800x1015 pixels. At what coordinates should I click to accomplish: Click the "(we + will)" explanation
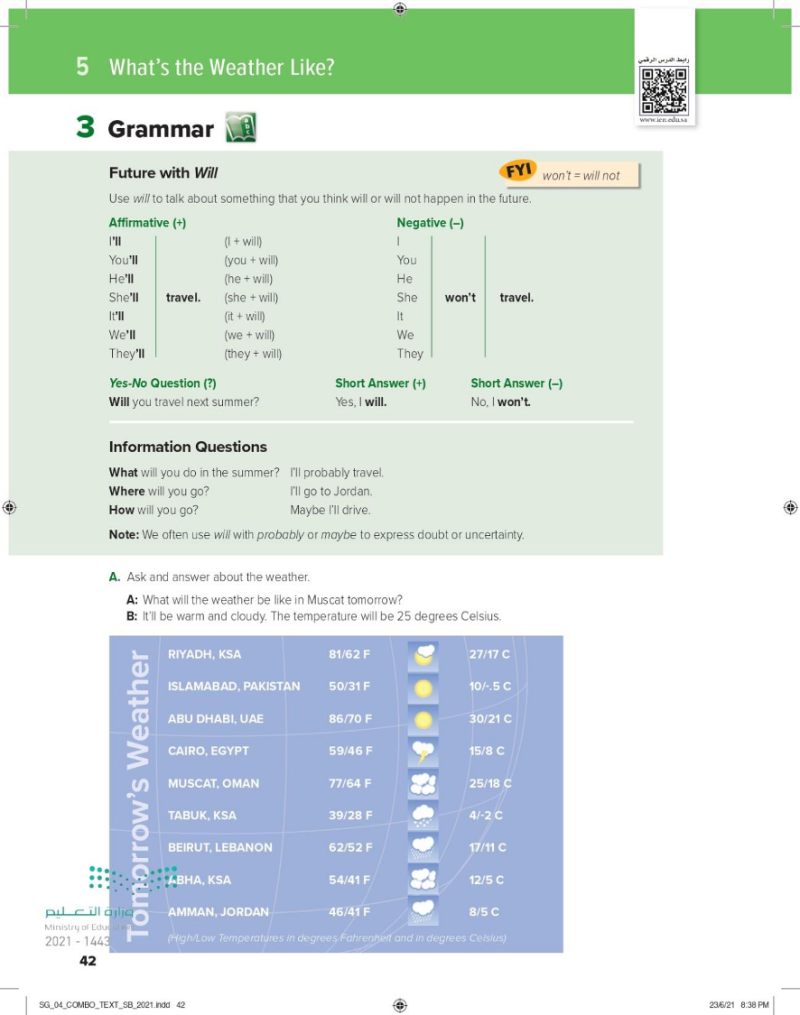(x=249, y=335)
